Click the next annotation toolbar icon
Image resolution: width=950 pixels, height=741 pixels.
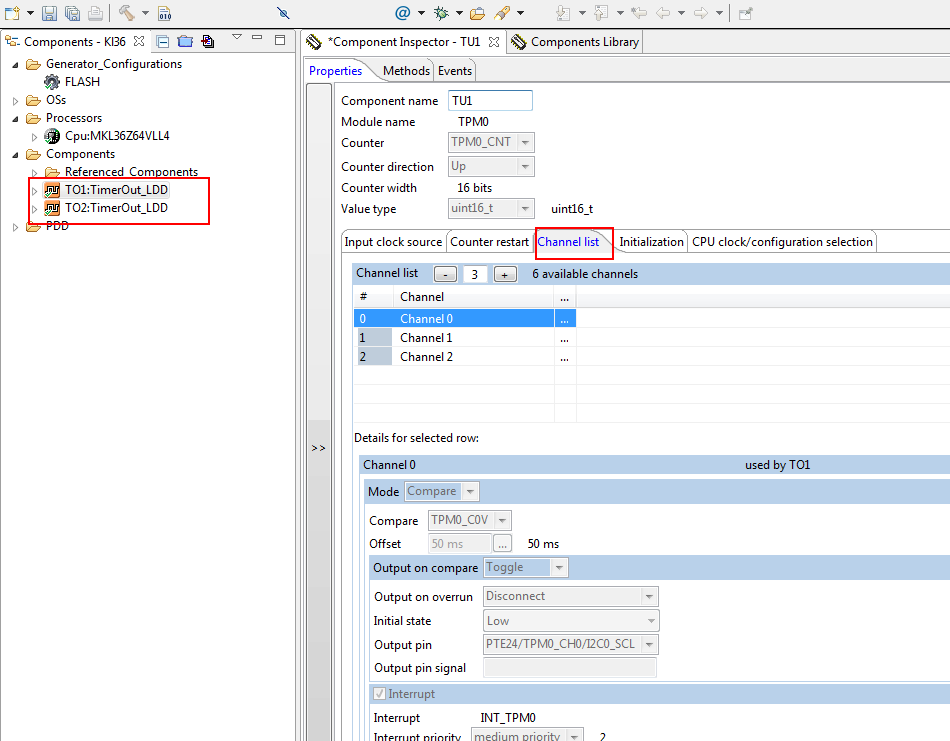point(563,13)
